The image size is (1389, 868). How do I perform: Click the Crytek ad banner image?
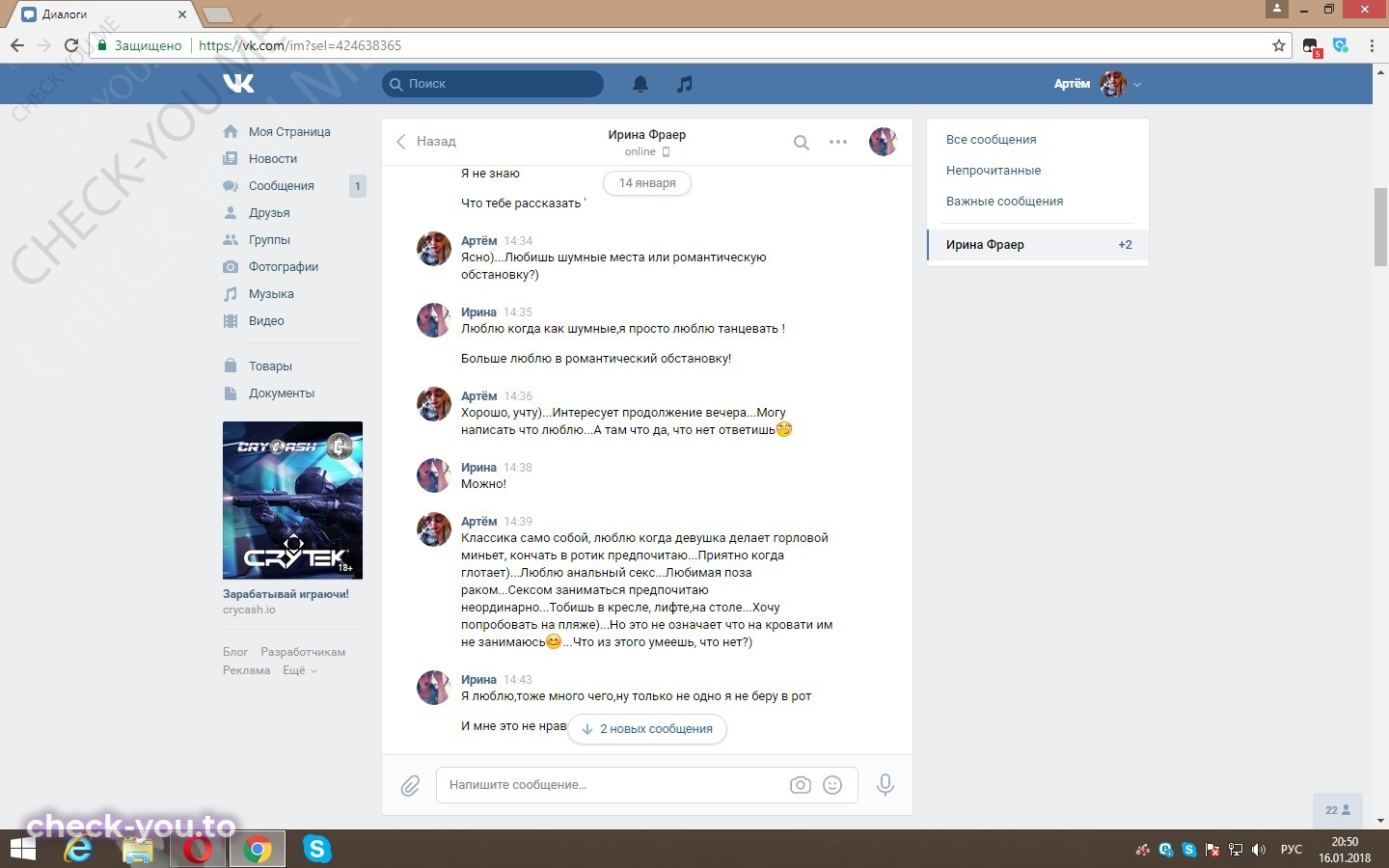[x=292, y=500]
